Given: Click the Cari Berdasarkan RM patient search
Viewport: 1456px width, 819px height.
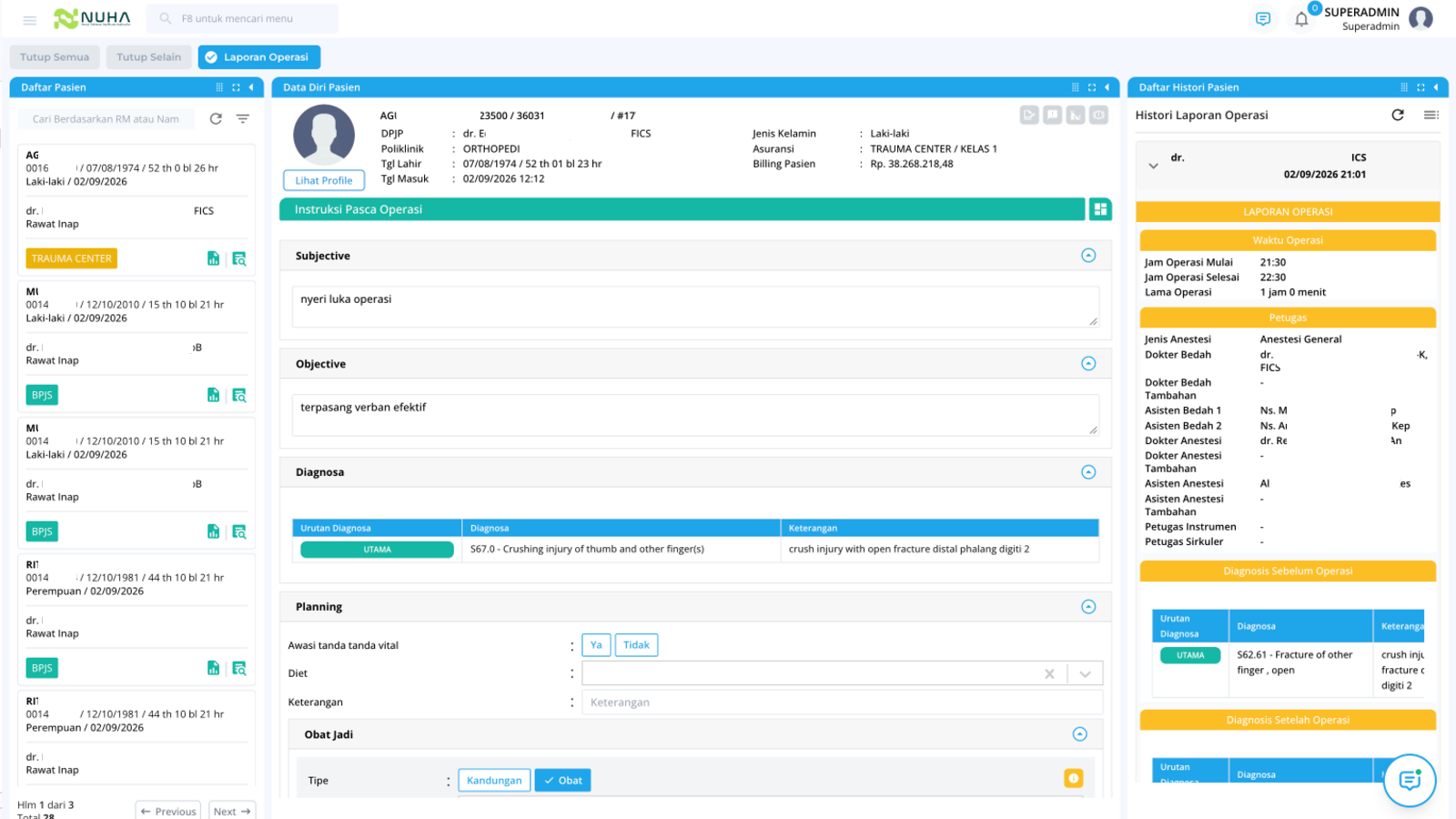Looking at the screenshot, I should point(107,119).
